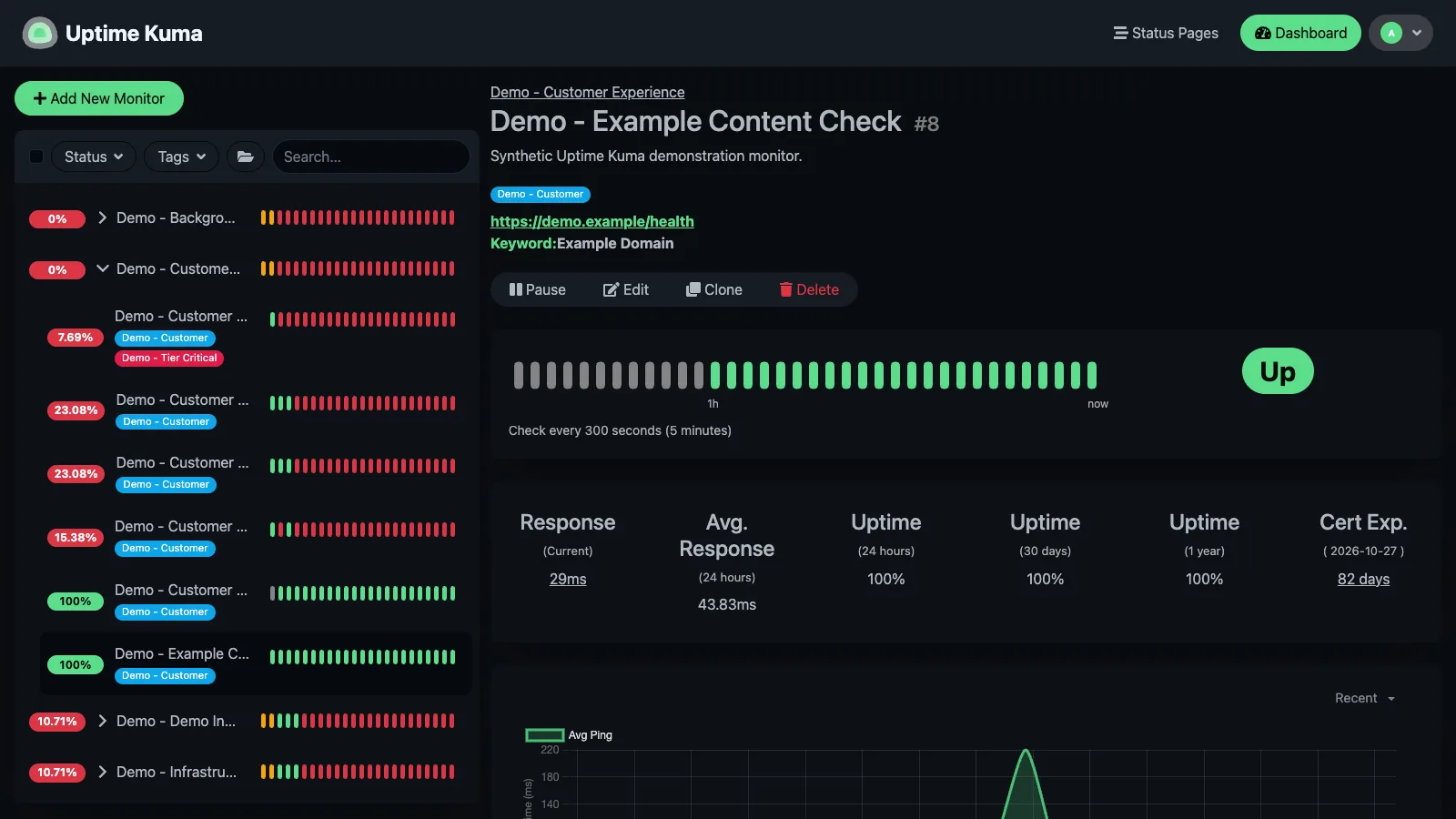Edit the monitor

[626, 289]
